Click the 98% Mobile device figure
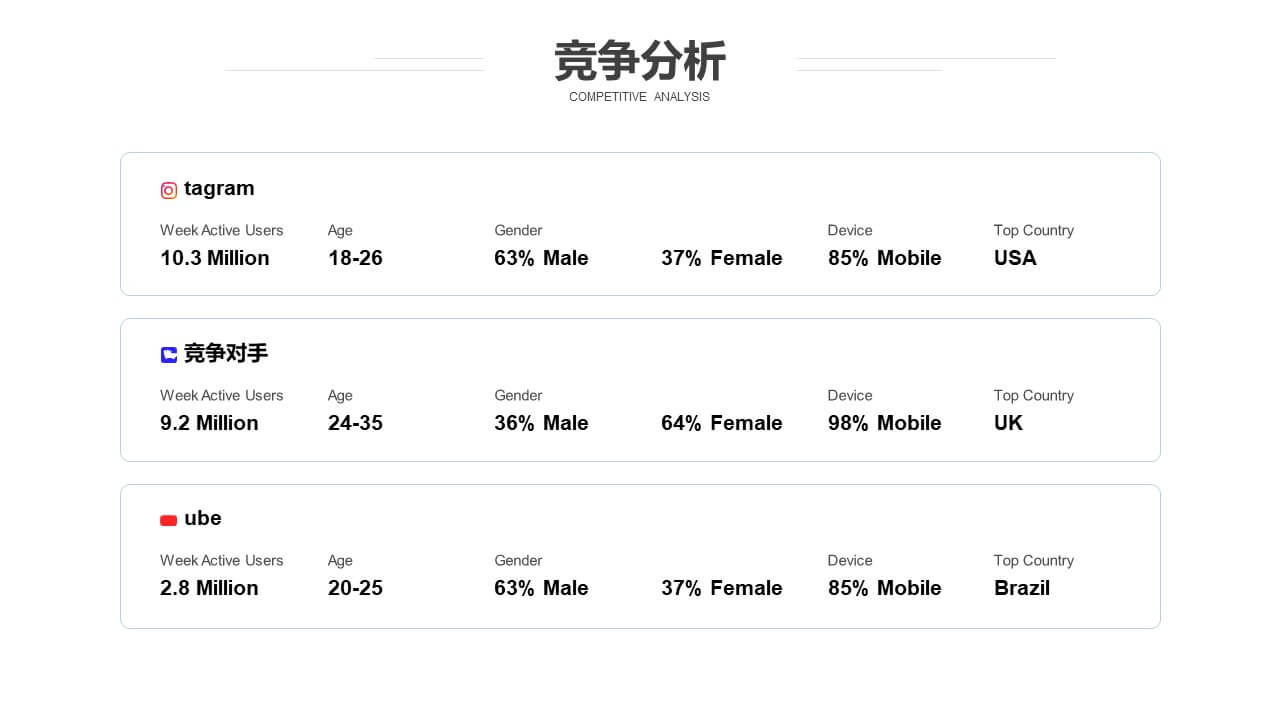The height and width of the screenshot is (720, 1280). 885,423
